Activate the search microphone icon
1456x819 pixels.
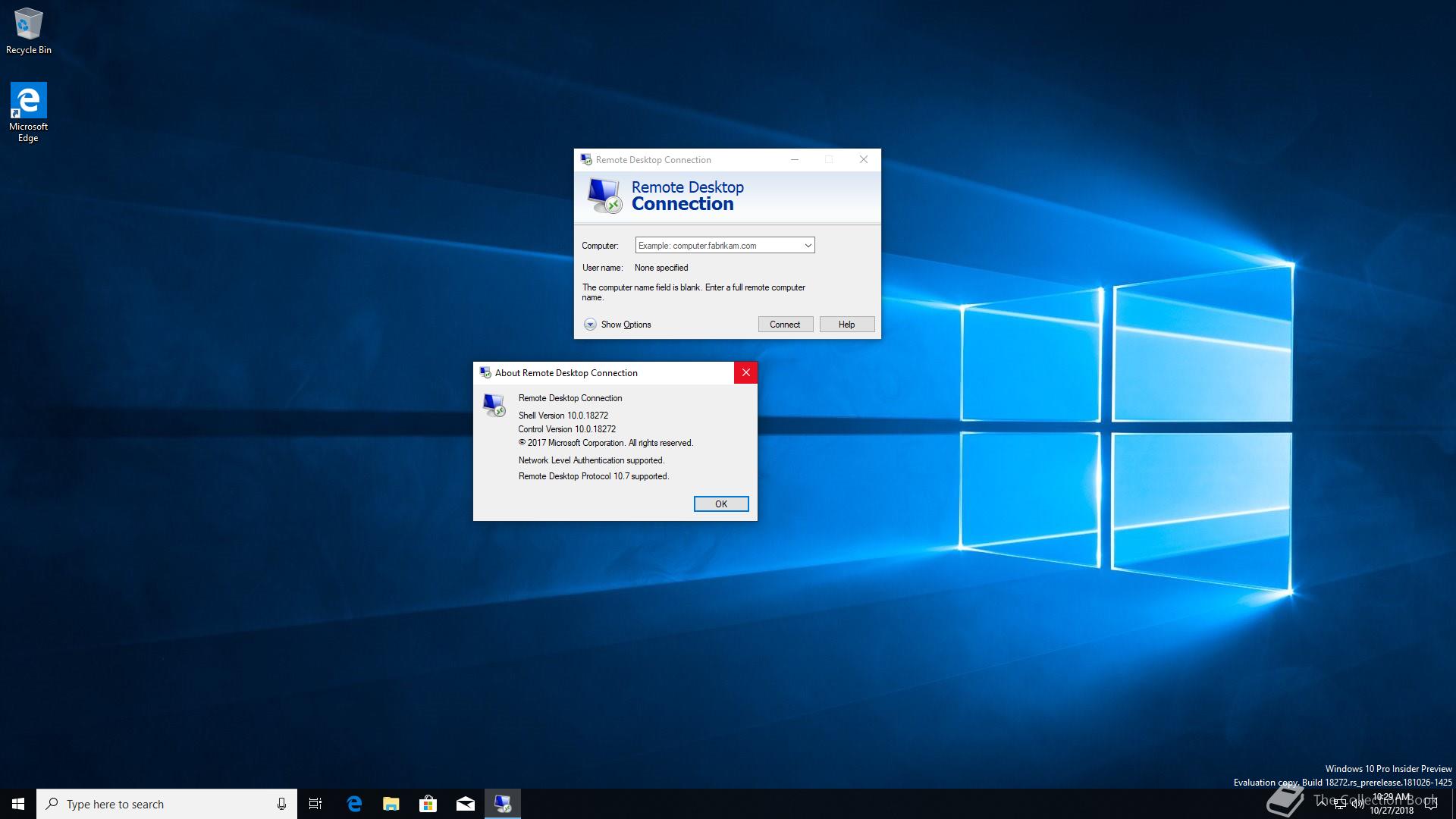[281, 804]
